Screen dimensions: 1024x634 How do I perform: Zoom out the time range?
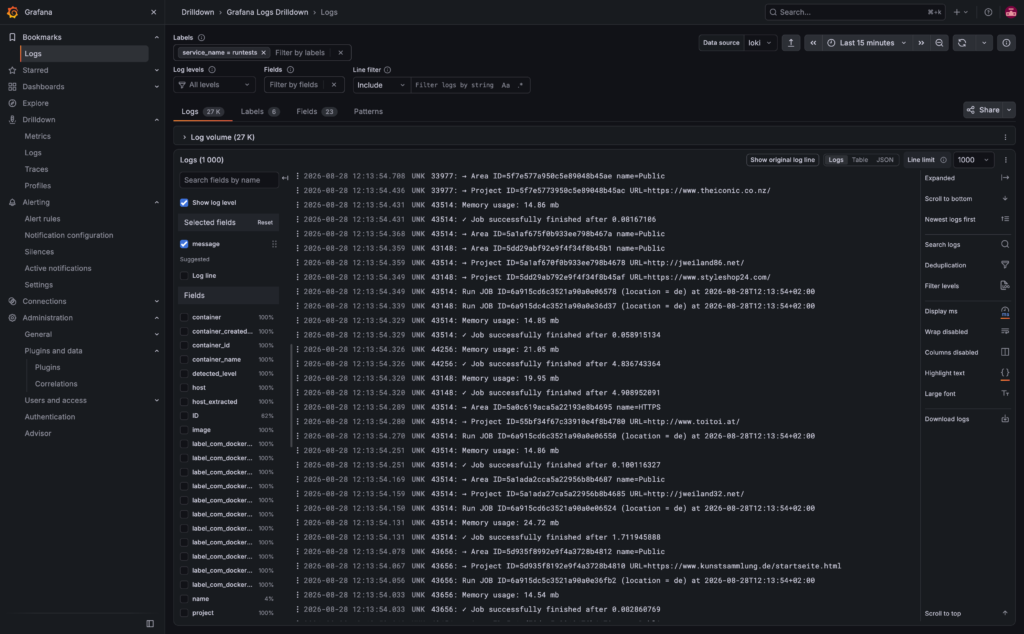coord(939,43)
